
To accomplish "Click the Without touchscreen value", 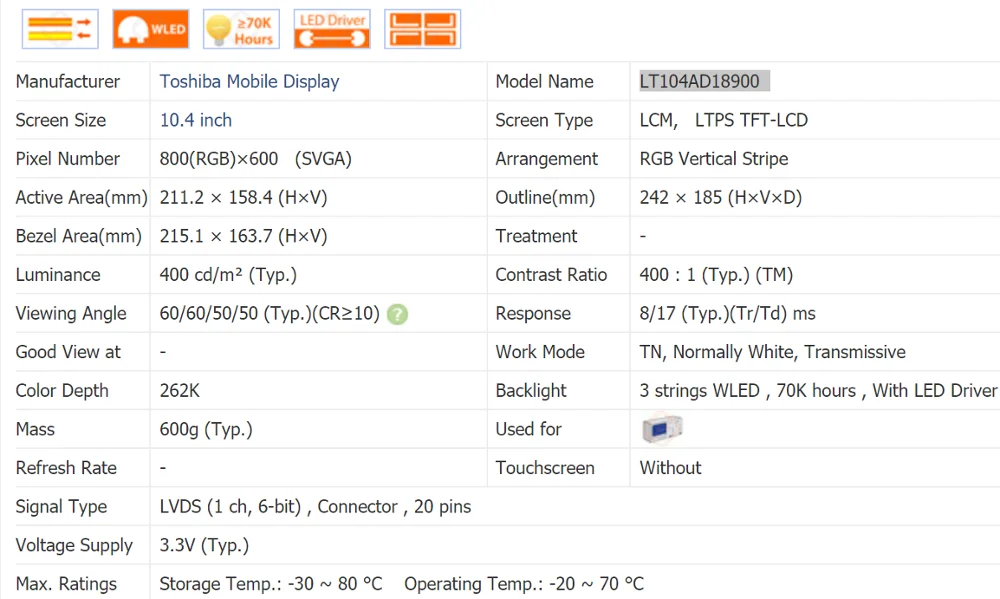I will [670, 468].
